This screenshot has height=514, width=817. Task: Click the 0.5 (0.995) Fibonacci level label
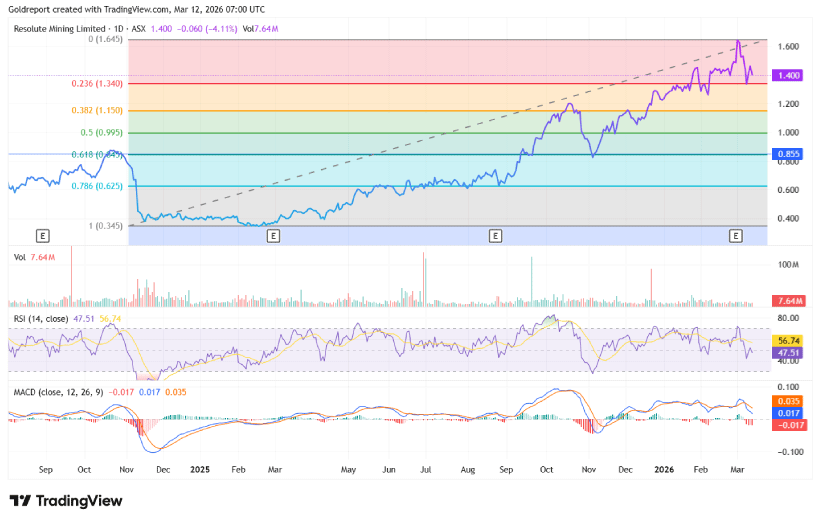[102, 132]
